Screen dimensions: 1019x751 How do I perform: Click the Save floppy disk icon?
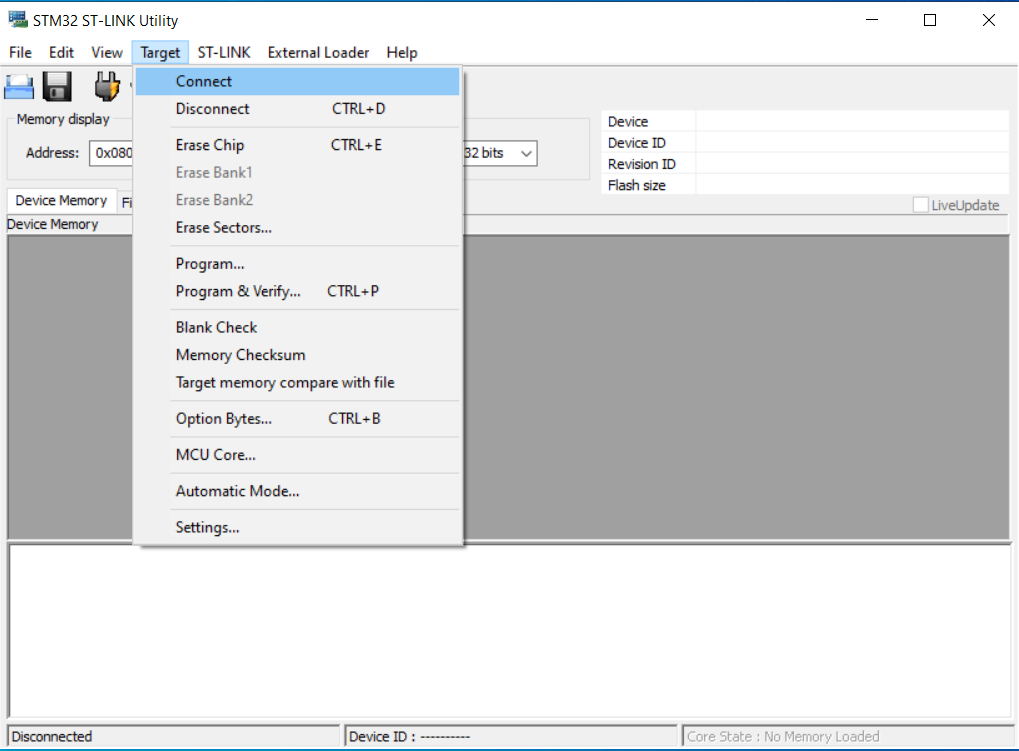[x=57, y=87]
